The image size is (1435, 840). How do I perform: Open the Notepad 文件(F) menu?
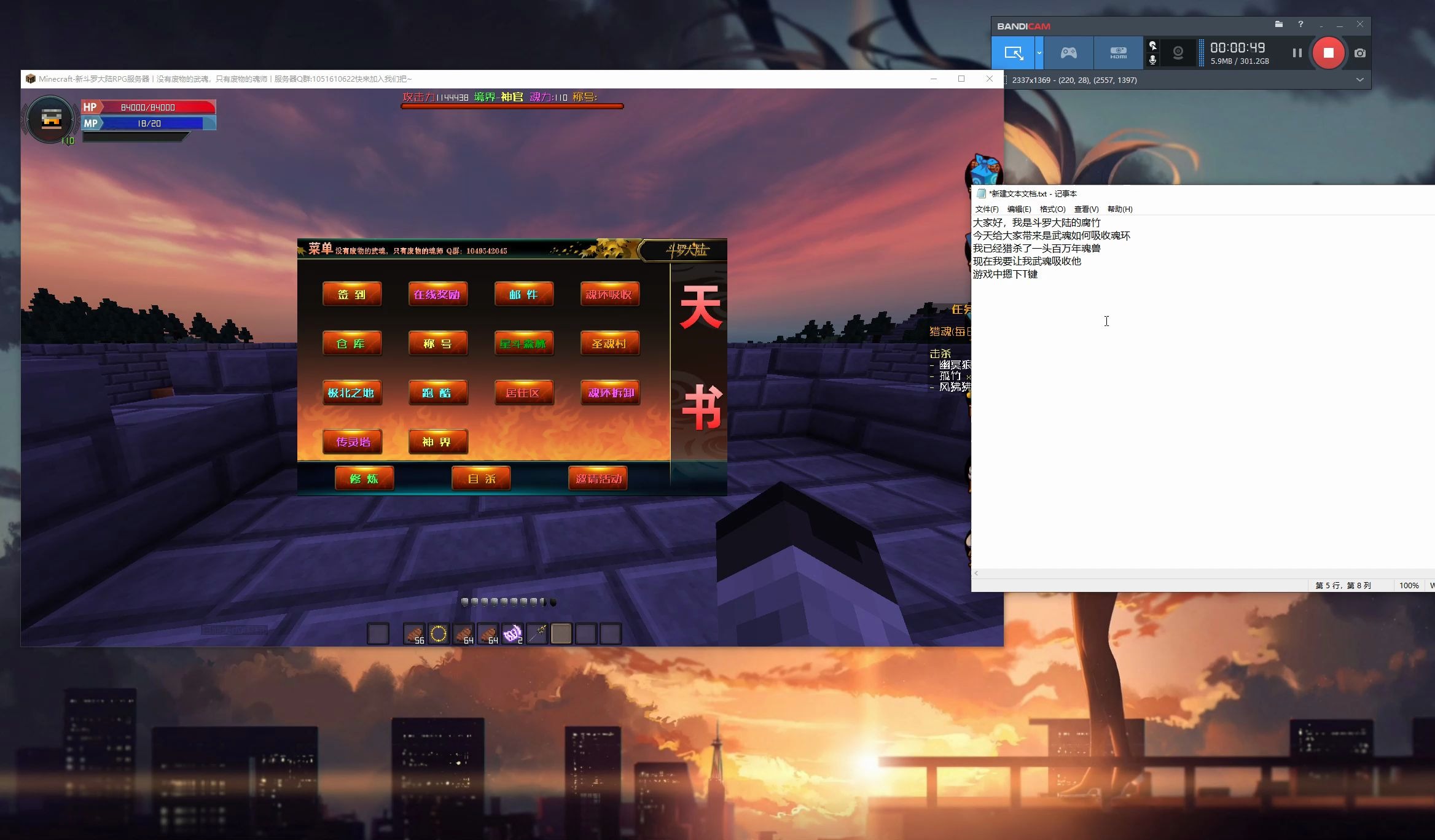coord(987,209)
